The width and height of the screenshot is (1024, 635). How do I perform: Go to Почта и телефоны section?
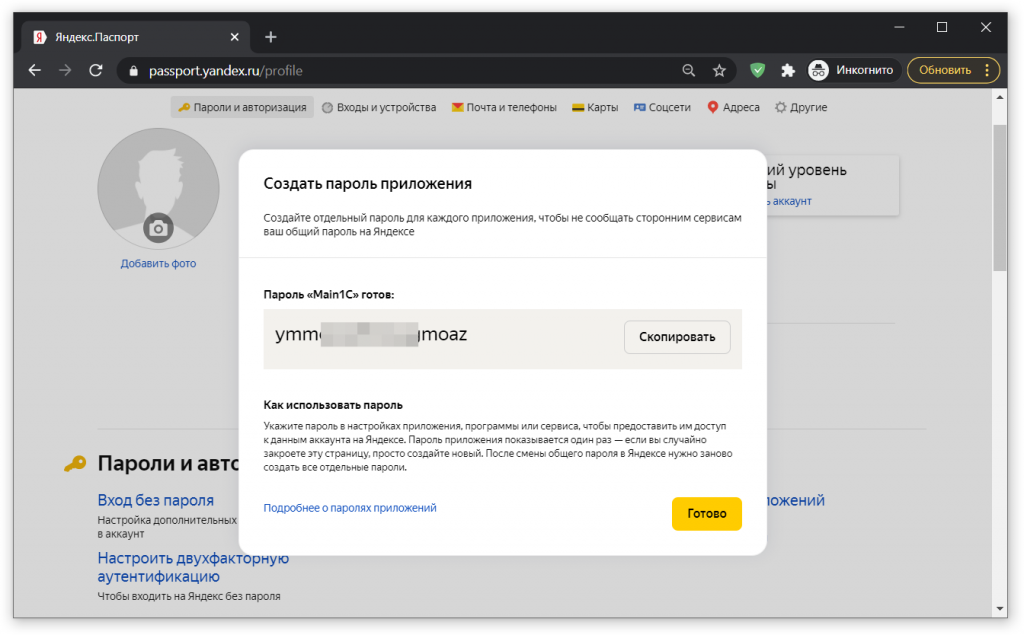[504, 108]
